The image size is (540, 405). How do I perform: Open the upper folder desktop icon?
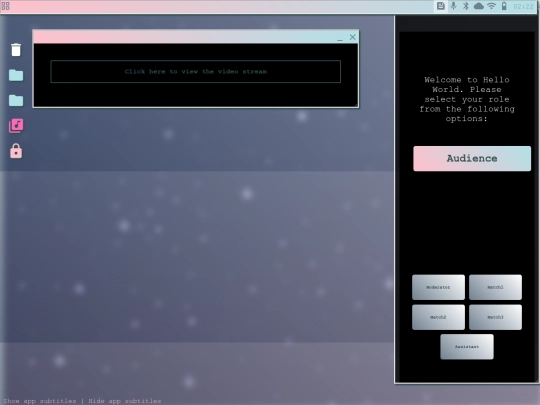16,75
